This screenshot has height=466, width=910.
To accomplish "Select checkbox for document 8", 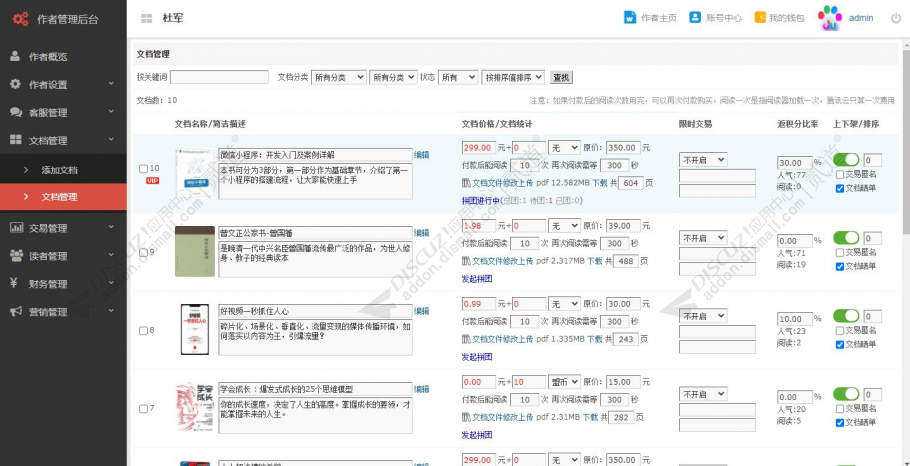I will (x=143, y=330).
